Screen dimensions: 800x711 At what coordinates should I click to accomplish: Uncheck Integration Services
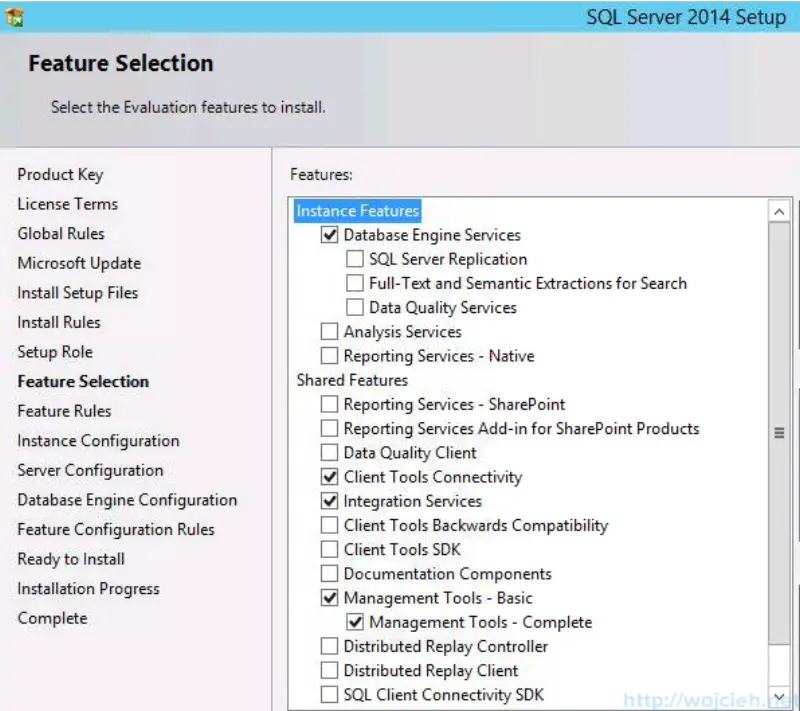point(330,501)
